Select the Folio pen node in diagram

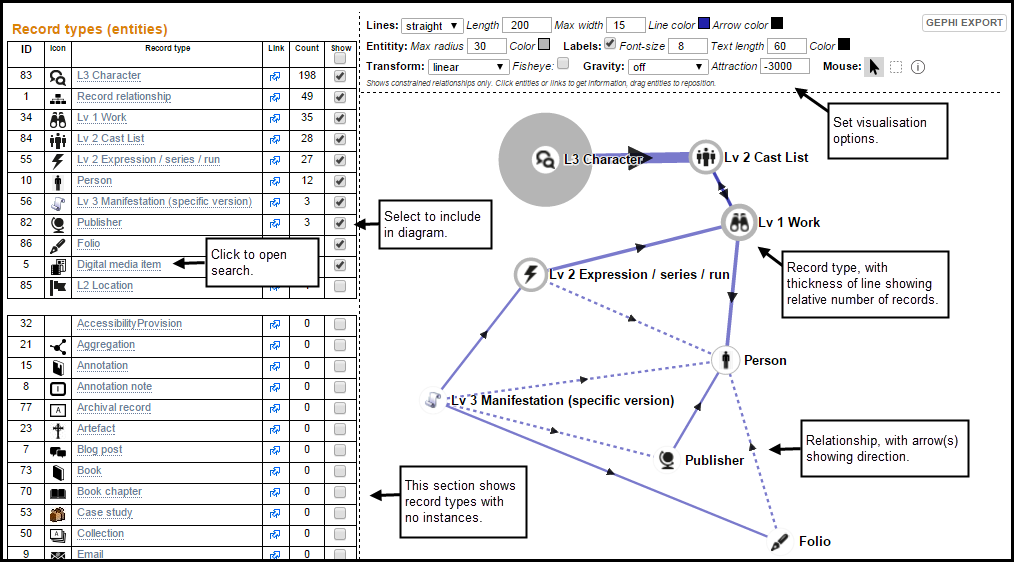[780, 541]
